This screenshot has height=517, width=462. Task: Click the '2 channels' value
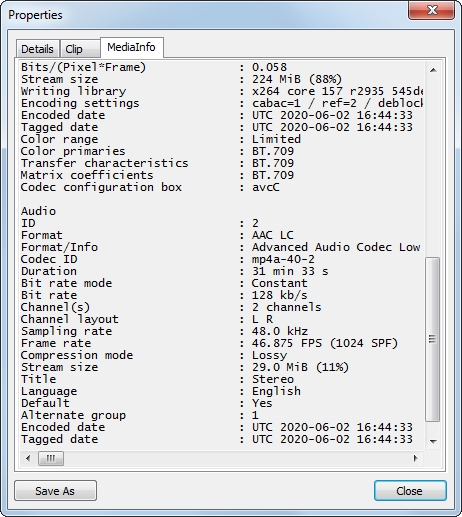(287, 307)
